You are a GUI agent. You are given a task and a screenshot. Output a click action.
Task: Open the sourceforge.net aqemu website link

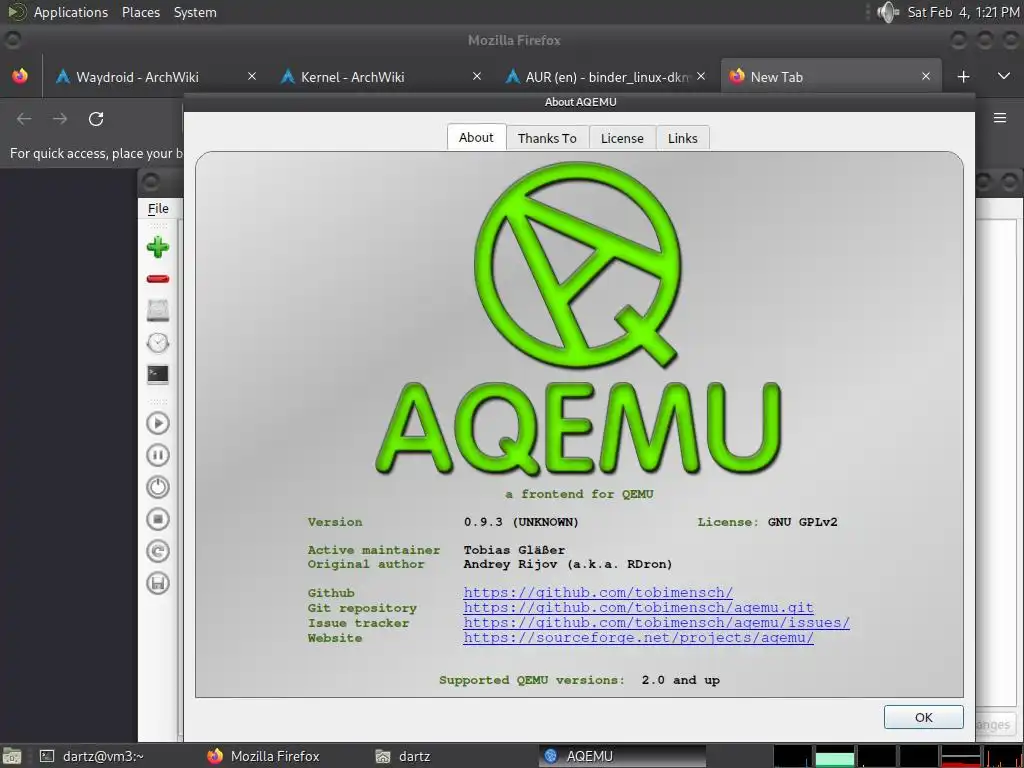pyautogui.click(x=638, y=637)
